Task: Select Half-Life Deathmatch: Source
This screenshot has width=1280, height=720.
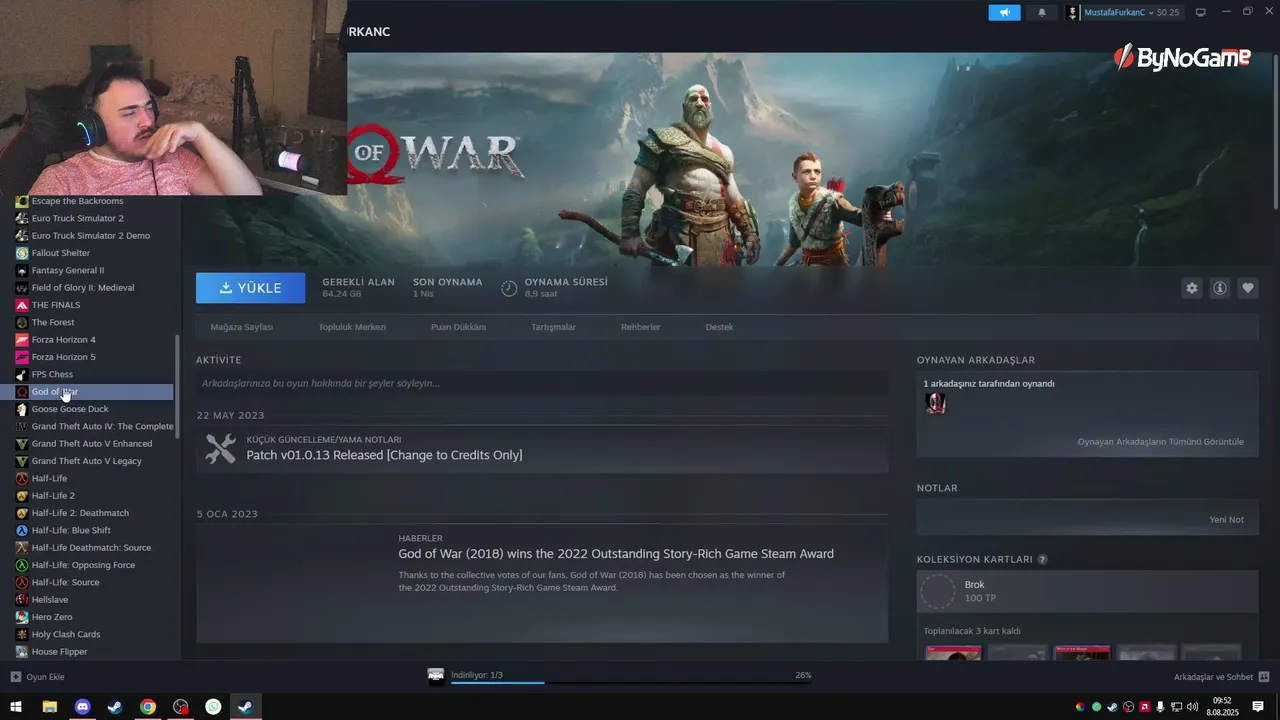Action: 91,548
